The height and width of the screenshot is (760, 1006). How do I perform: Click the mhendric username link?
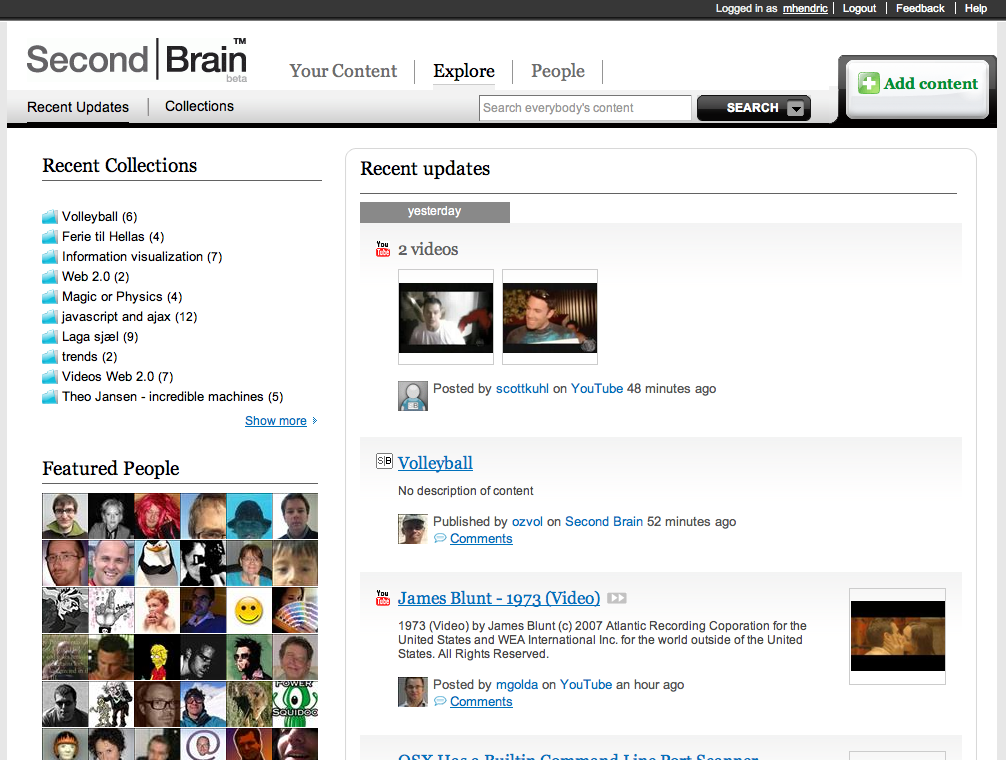[805, 8]
